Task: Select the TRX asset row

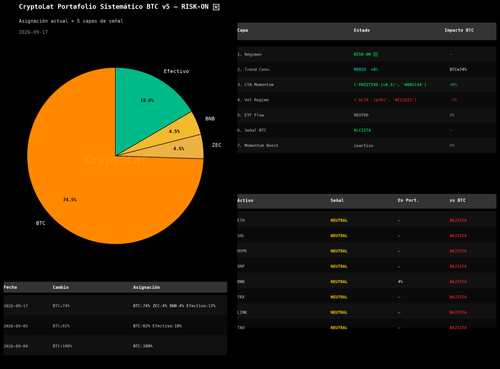Action: click(x=367, y=297)
